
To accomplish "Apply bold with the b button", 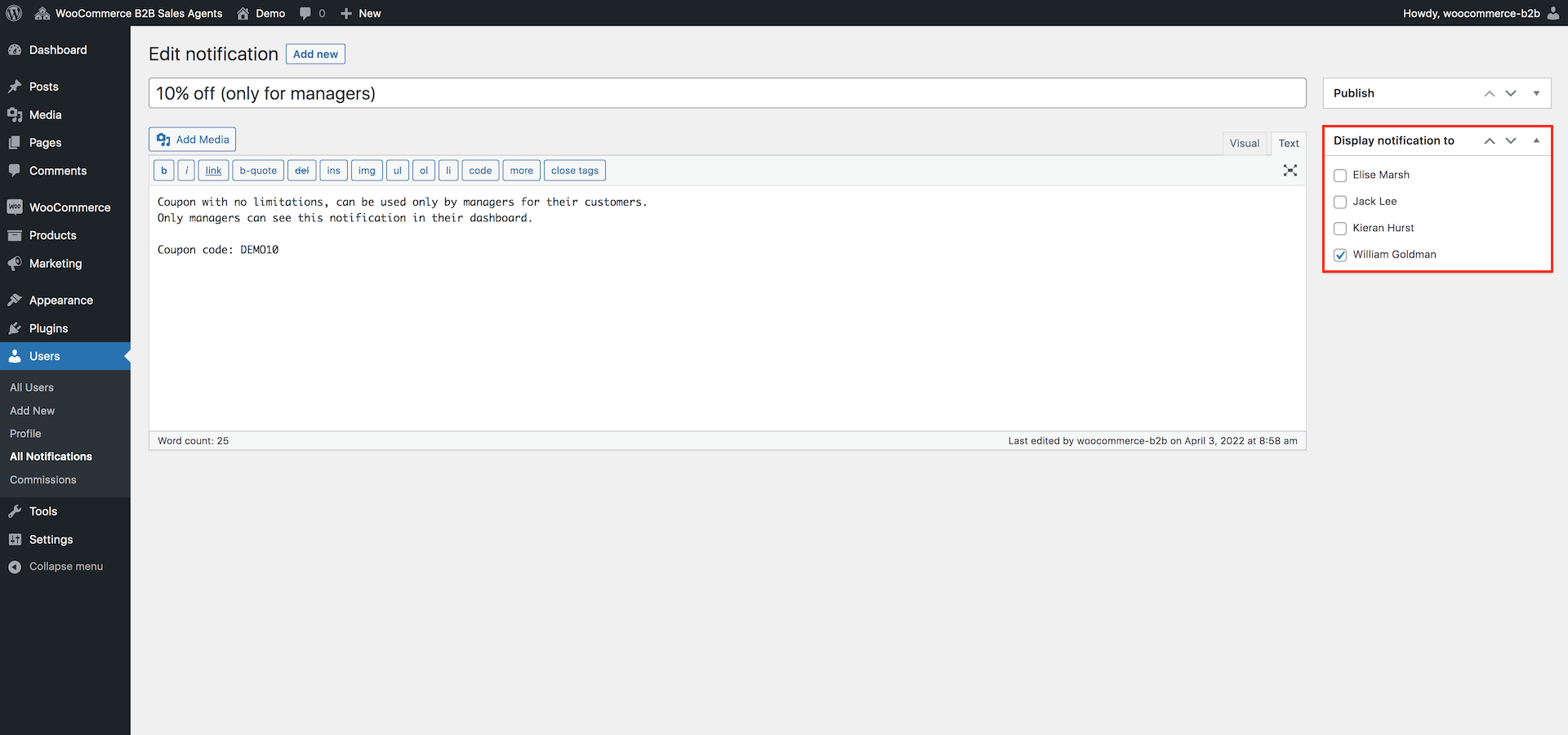I will (x=164, y=171).
